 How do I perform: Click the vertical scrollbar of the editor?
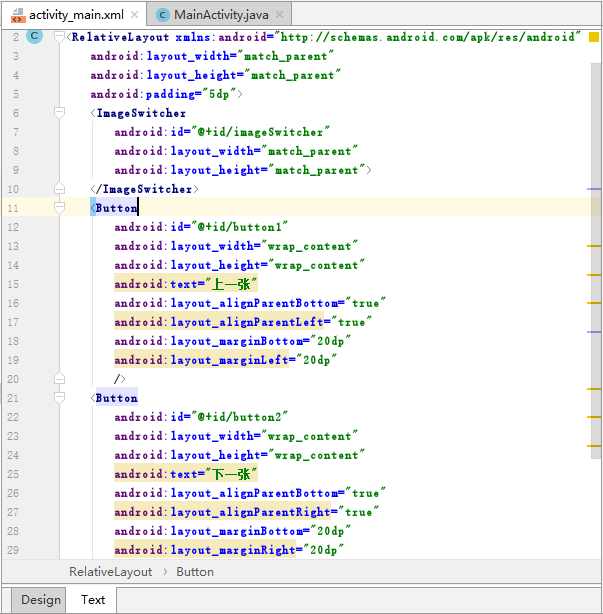(596, 260)
